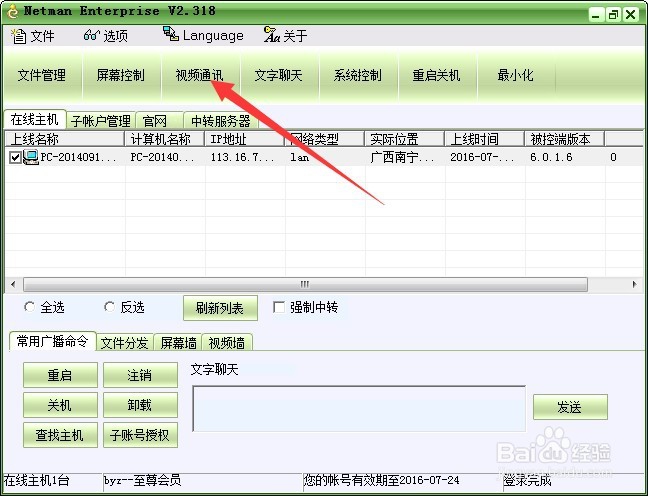Switch to 在线主机 tab
Viewport: 648px width, 496px height.
(x=35, y=119)
